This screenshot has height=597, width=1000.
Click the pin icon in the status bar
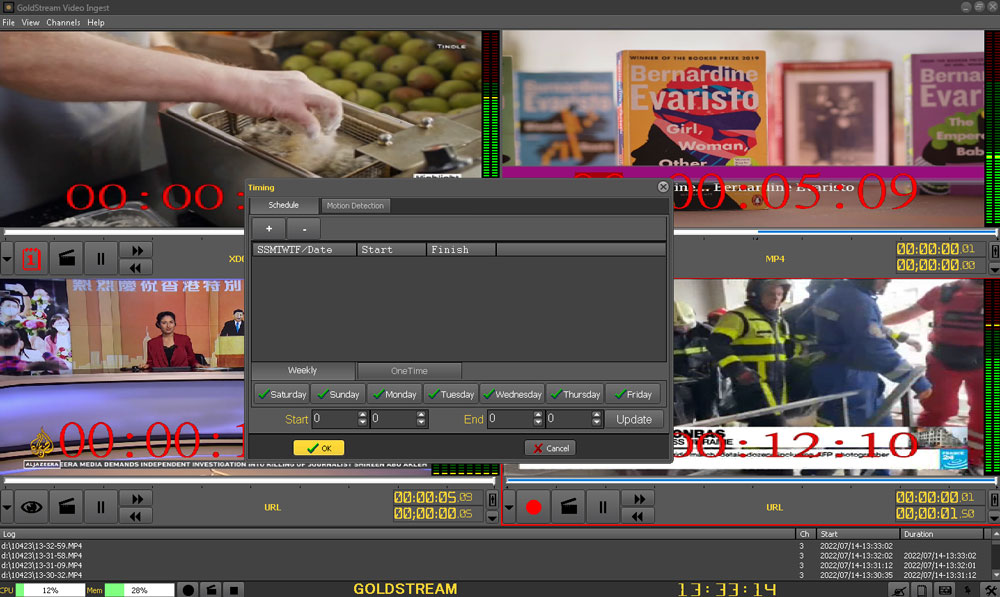pyautogui.click(x=967, y=591)
